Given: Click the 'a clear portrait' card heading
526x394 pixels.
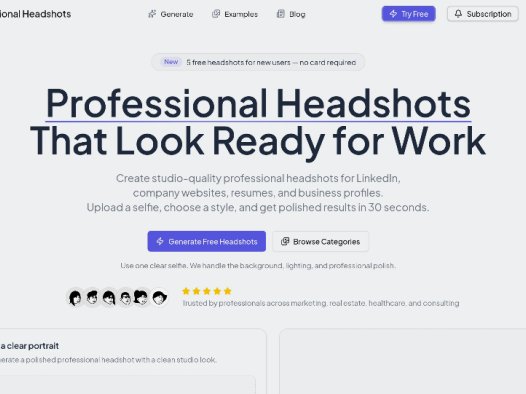Looking at the screenshot, I should coord(30,346).
